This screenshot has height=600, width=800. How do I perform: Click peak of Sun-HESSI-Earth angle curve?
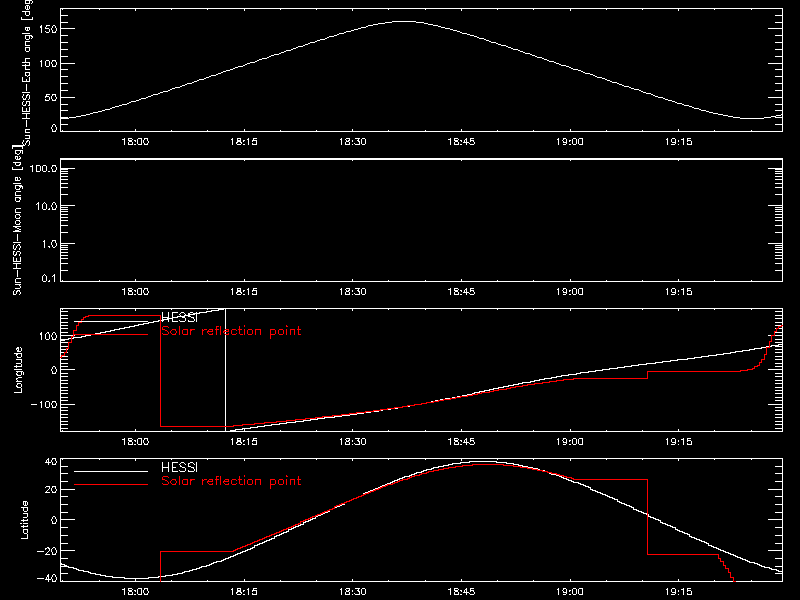click(406, 21)
